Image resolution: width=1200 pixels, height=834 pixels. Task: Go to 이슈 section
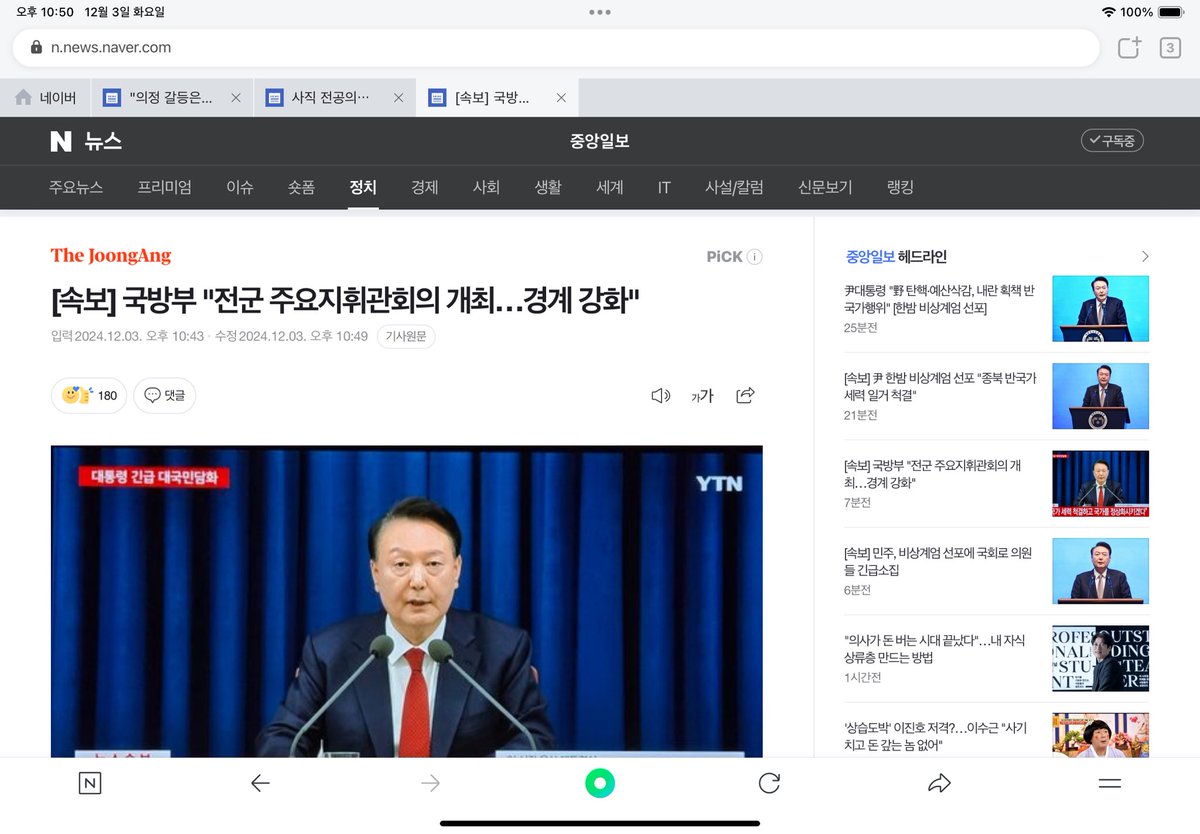point(240,187)
